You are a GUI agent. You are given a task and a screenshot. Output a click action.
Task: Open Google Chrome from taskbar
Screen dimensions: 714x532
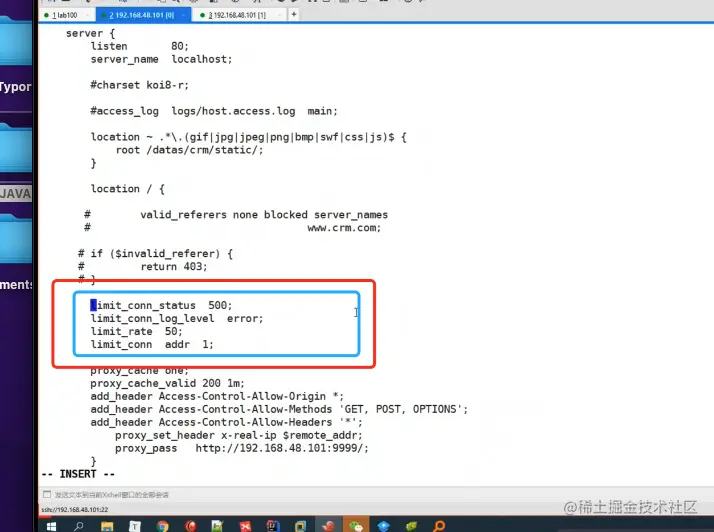click(163, 527)
